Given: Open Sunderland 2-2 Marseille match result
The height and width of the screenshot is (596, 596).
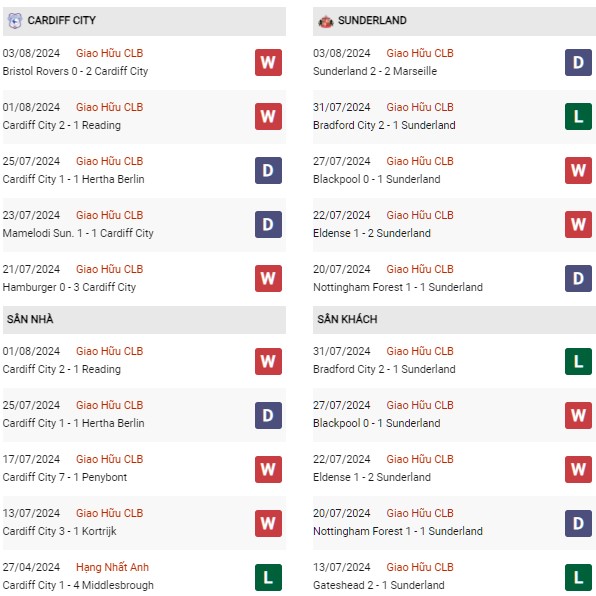Looking at the screenshot, I should click(375, 71).
